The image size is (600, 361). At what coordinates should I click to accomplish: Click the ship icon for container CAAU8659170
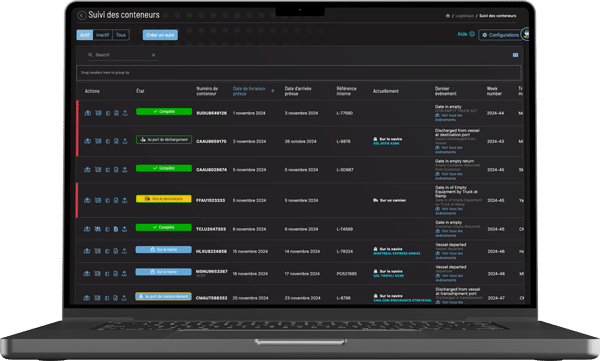tap(88, 141)
